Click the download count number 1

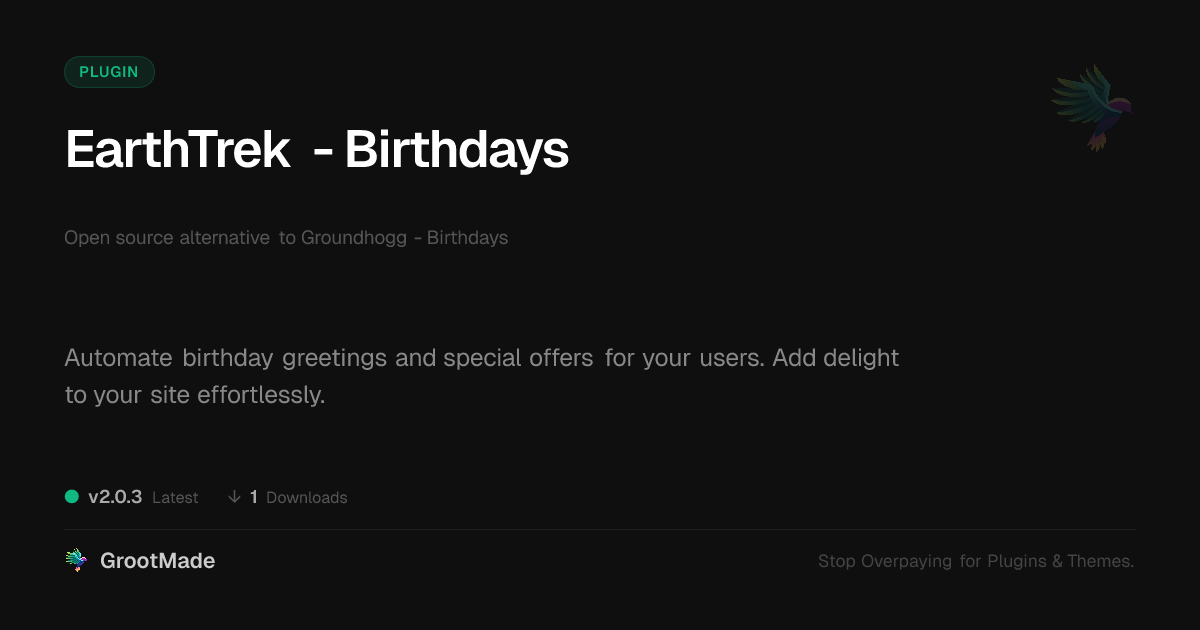coord(254,497)
